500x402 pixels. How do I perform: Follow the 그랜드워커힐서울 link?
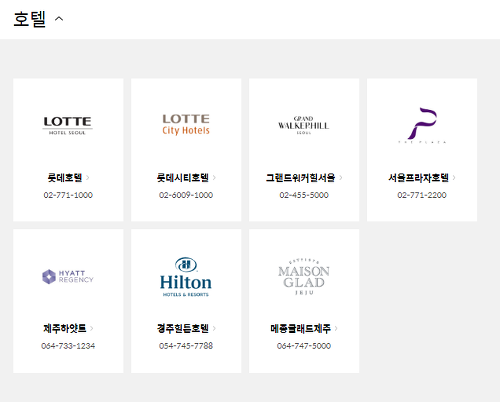[300, 178]
